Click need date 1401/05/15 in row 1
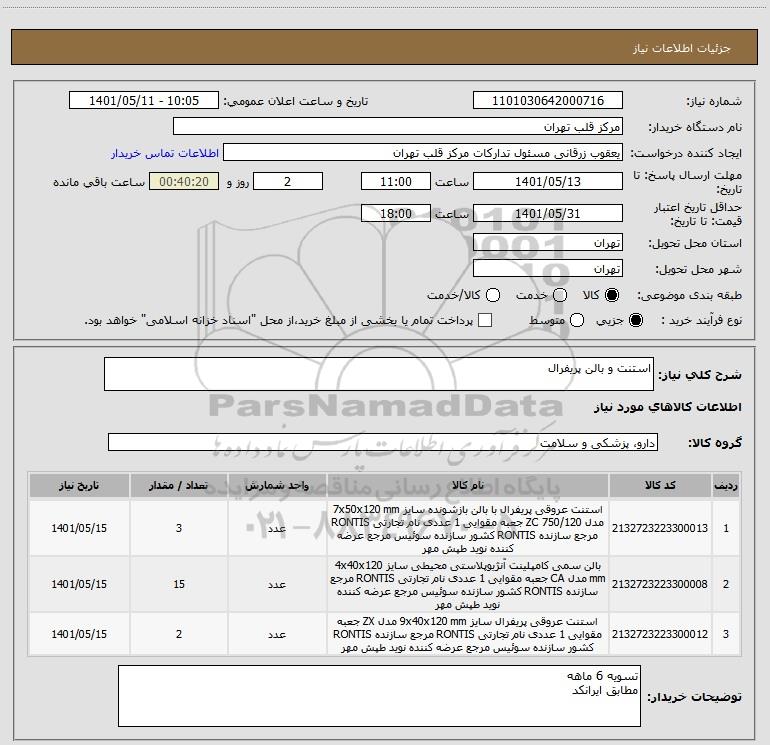 point(79,528)
